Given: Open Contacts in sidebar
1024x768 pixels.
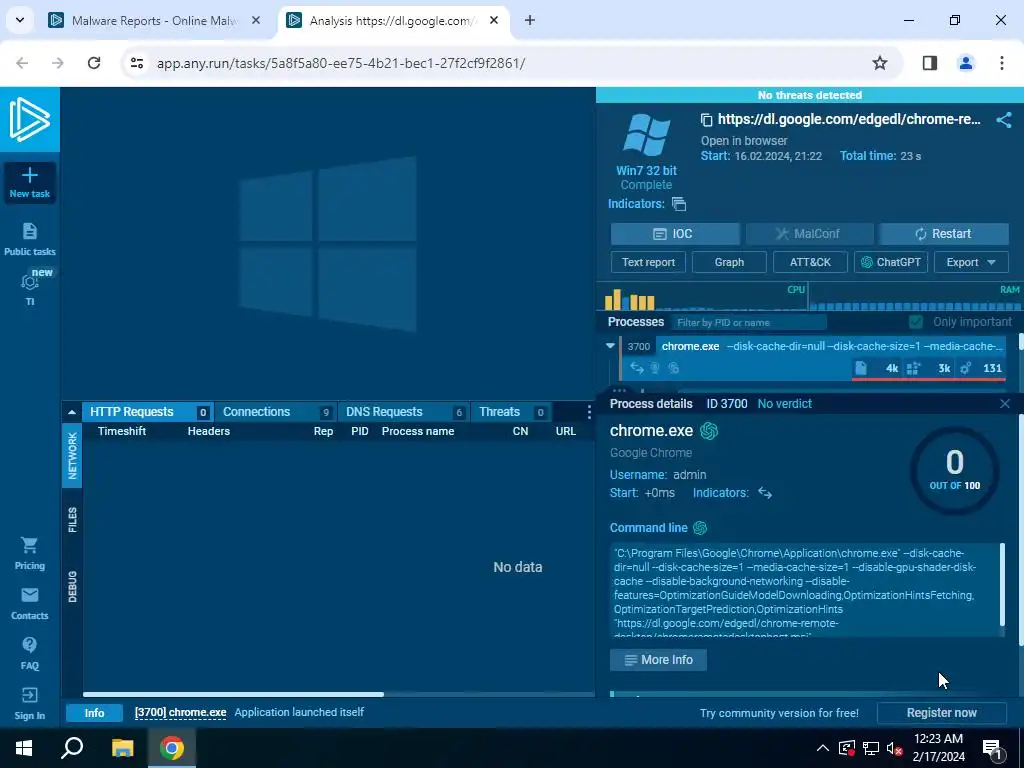Looking at the screenshot, I should [29, 603].
